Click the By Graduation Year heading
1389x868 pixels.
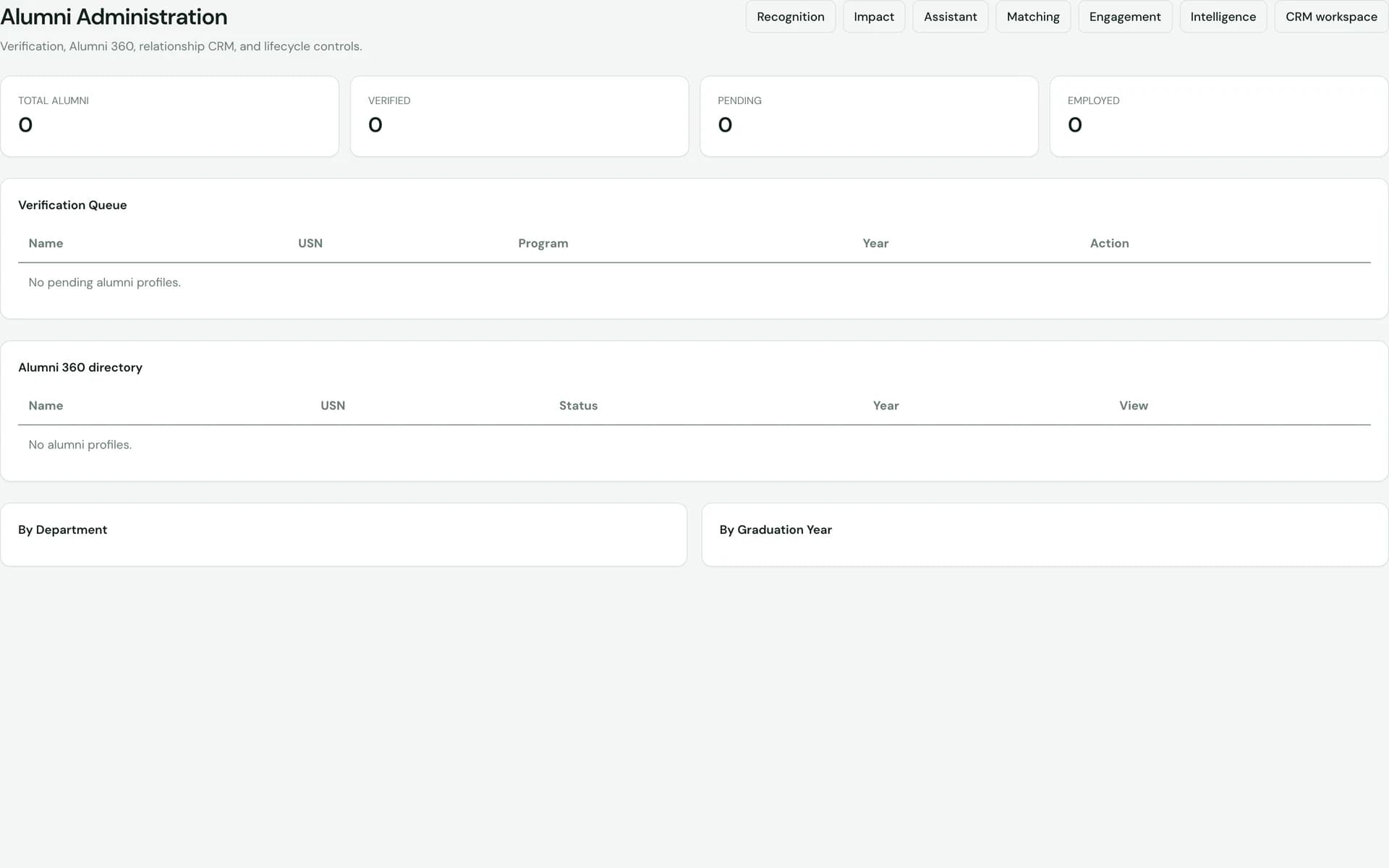776,530
